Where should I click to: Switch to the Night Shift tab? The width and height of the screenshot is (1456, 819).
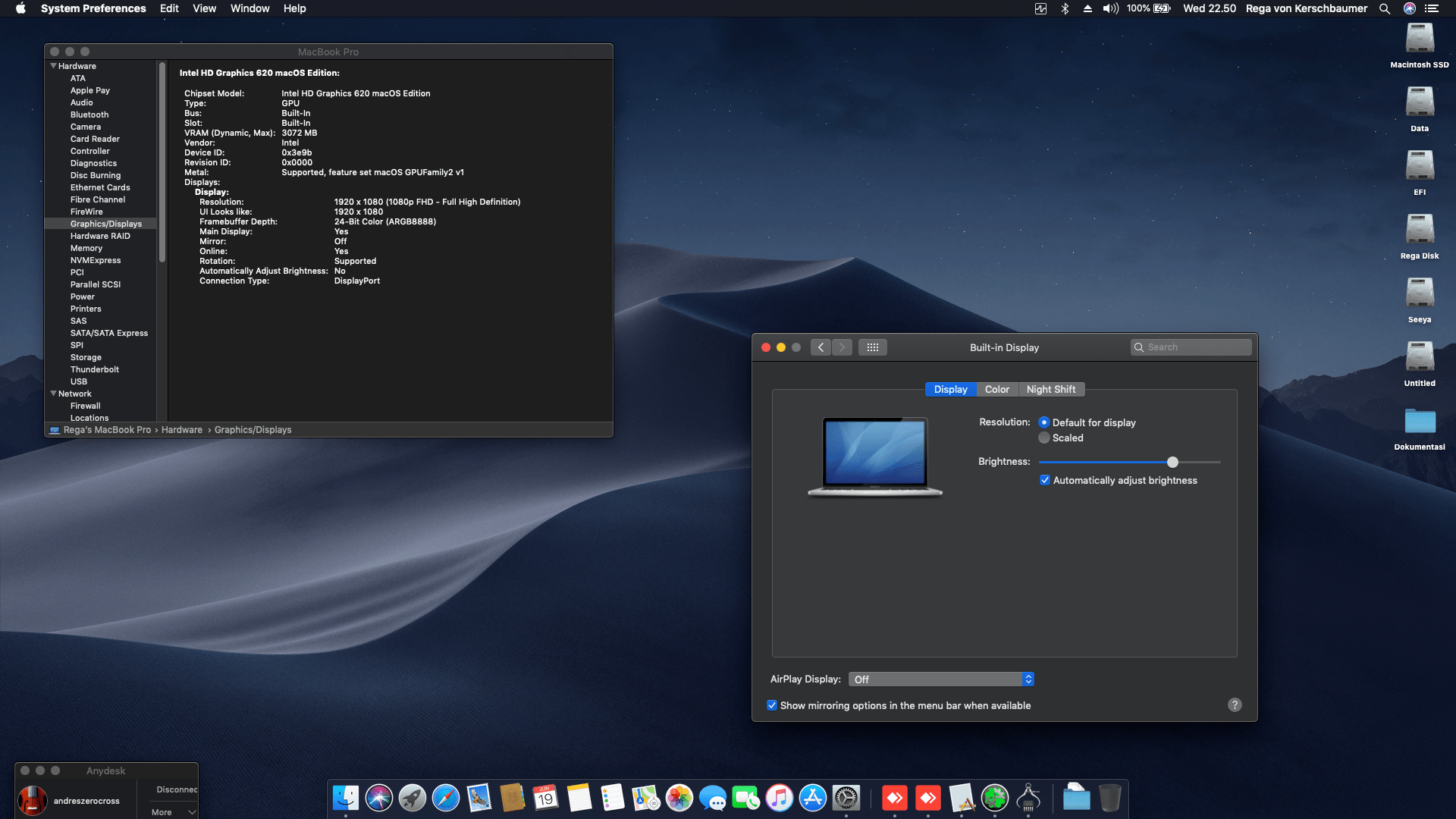[1051, 389]
